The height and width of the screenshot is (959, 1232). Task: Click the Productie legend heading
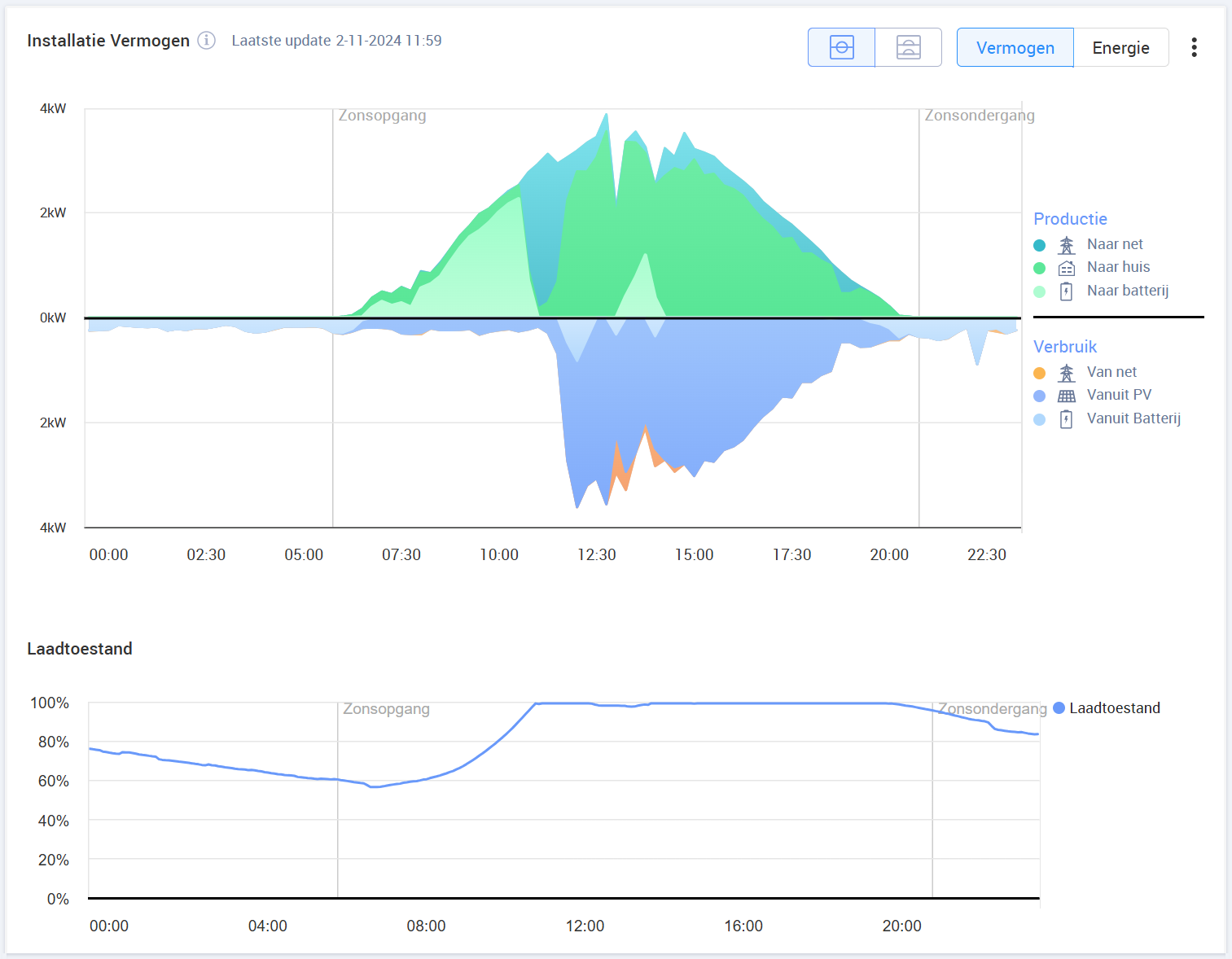point(1070,219)
